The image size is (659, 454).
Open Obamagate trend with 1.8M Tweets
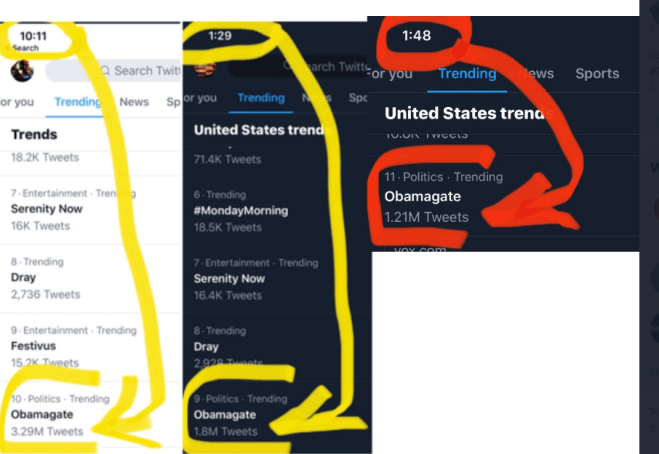point(225,414)
